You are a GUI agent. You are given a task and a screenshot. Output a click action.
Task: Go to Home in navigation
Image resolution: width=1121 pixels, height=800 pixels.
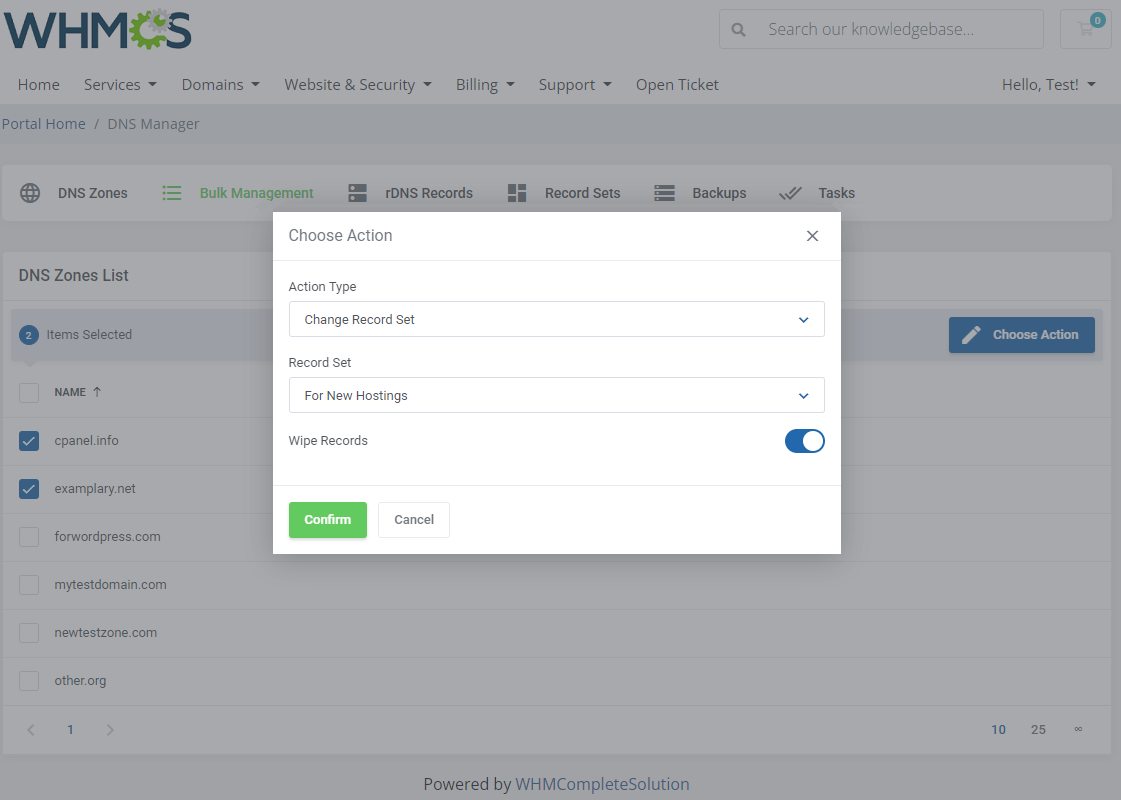39,84
